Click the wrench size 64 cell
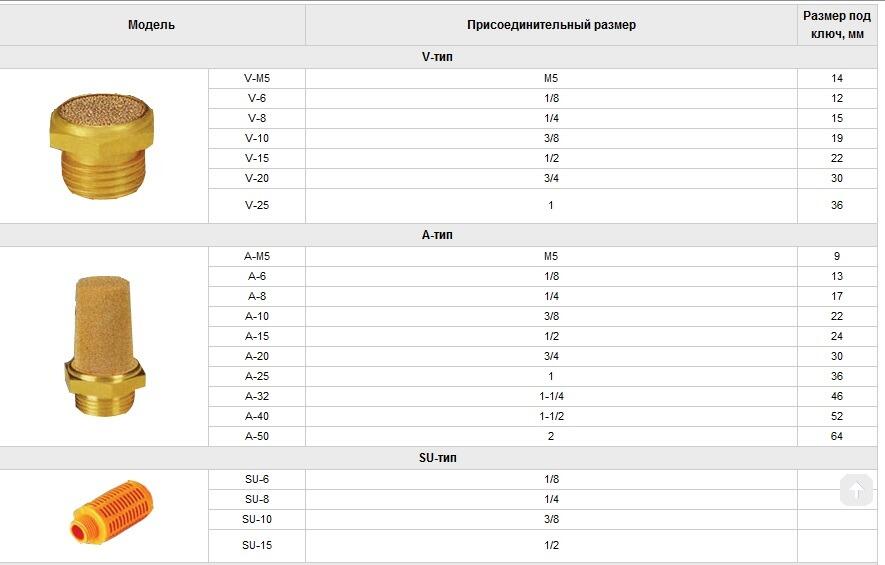Viewport: 885px width, 565px height. click(836, 436)
